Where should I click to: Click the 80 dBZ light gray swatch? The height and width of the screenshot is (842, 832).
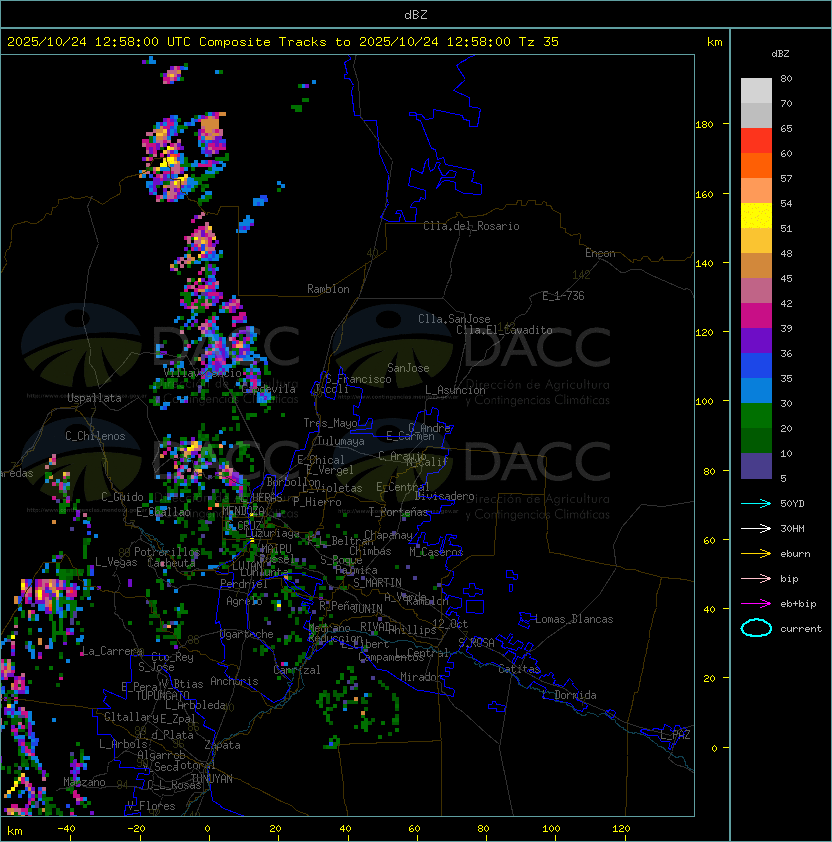click(756, 90)
